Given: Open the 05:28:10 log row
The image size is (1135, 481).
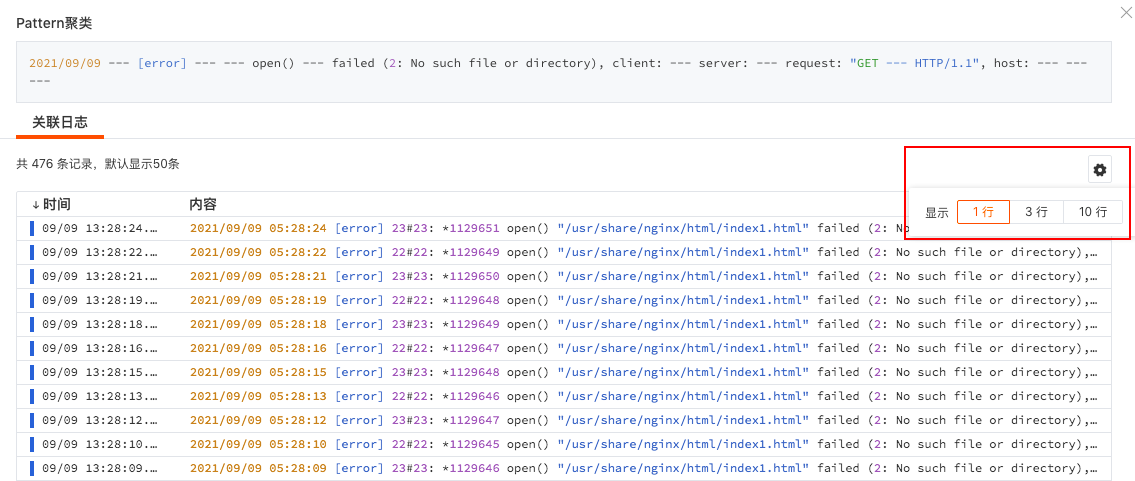Looking at the screenshot, I should coord(600,444).
